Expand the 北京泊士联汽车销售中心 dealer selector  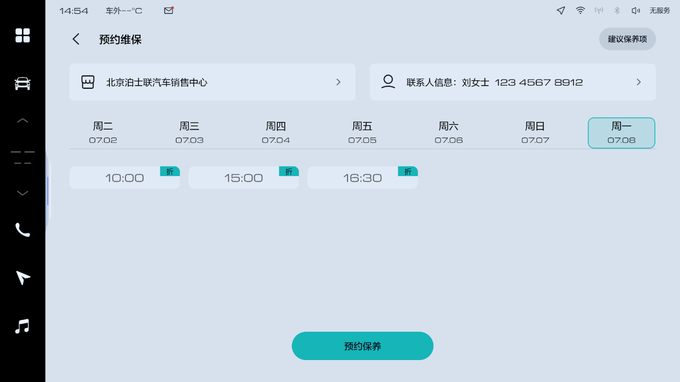point(212,82)
